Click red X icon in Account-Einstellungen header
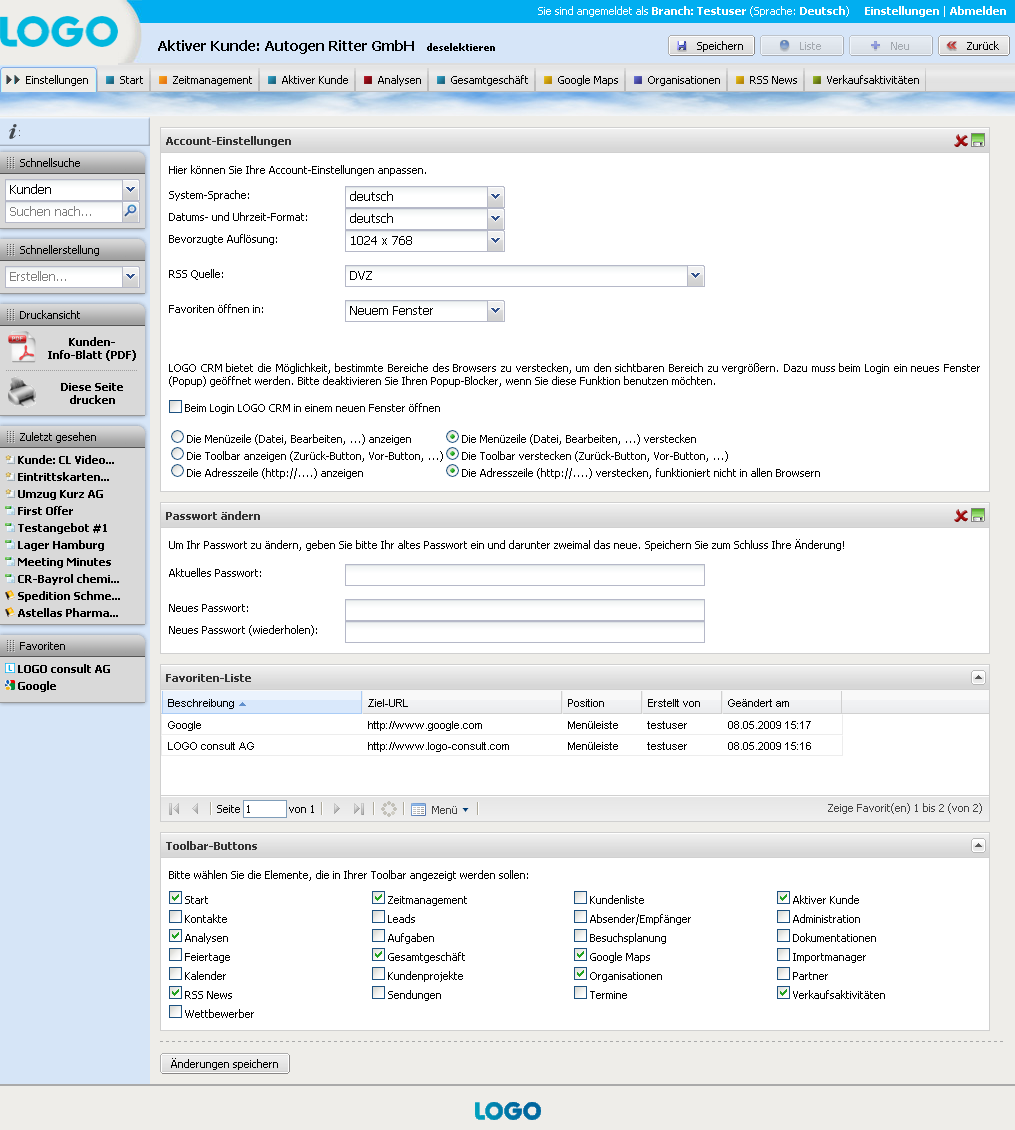The height and width of the screenshot is (1130, 1015). tap(961, 141)
